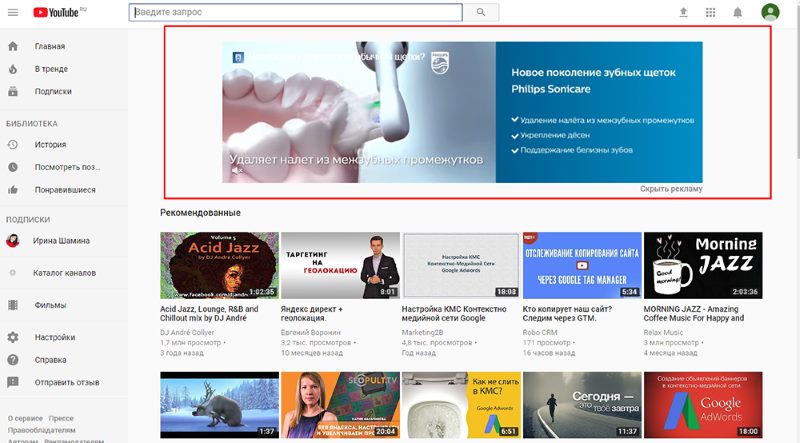Click the Фильмы film icon
The width and height of the screenshot is (800, 443).
[13, 305]
